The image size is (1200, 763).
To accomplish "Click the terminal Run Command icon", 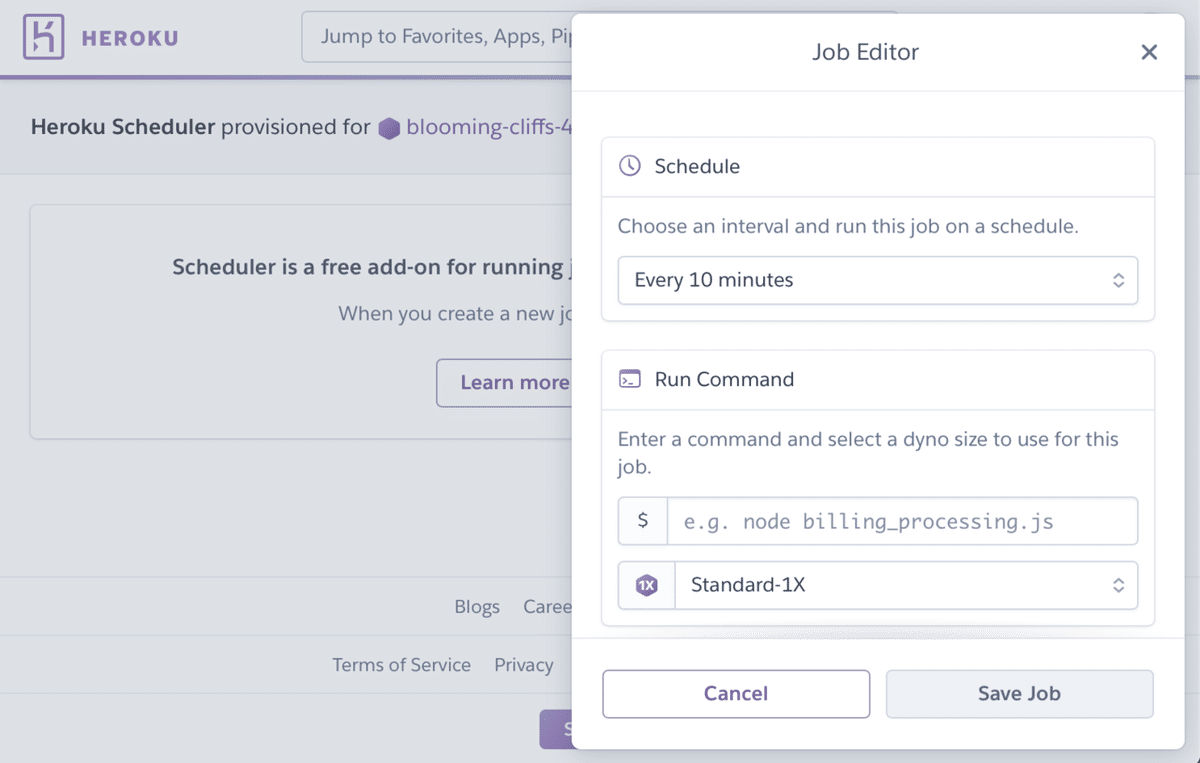I will (x=630, y=379).
